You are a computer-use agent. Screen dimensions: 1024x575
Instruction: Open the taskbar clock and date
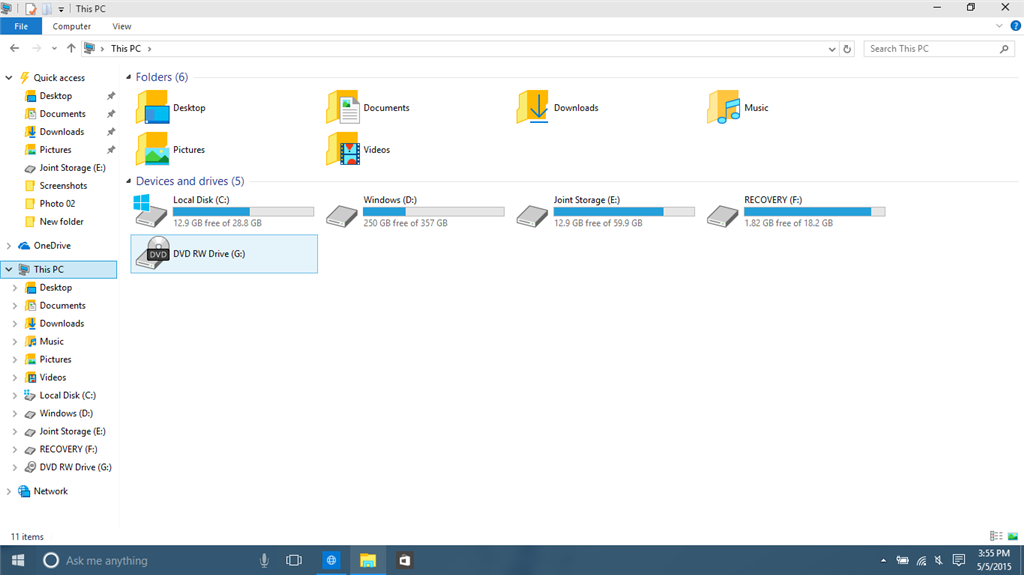(994, 560)
